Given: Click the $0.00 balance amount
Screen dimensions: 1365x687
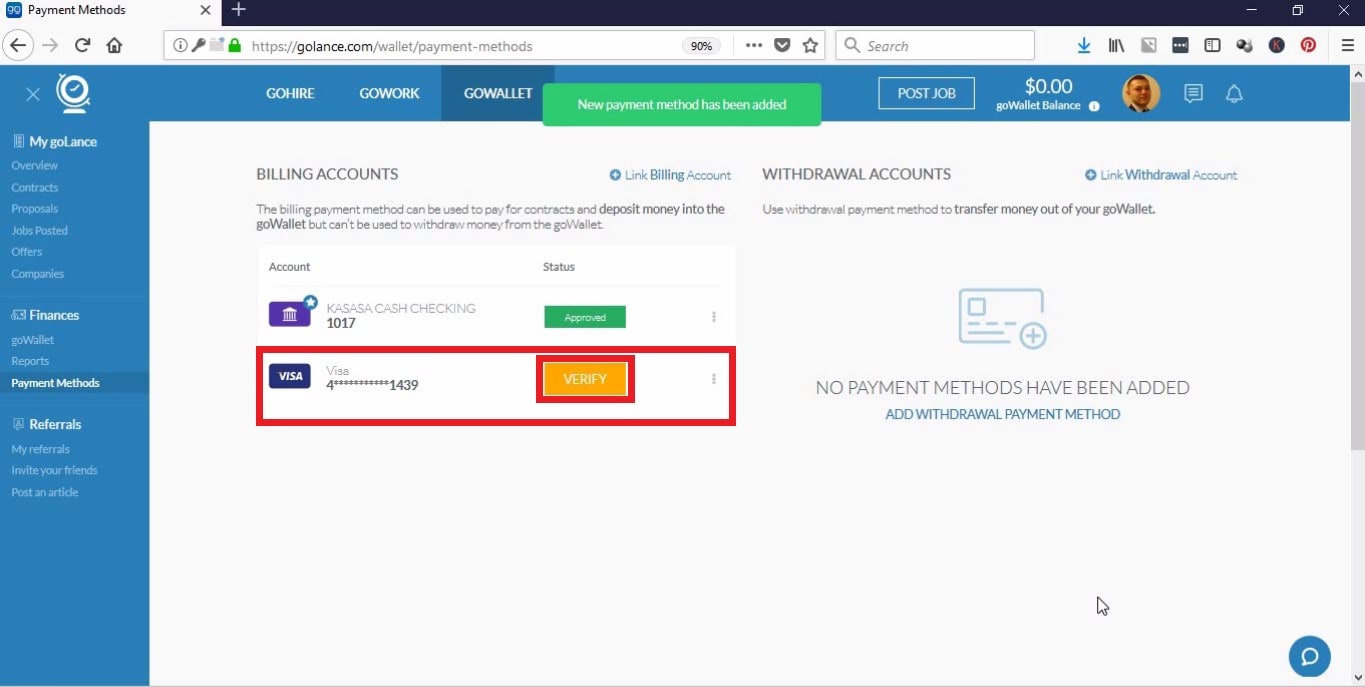Looking at the screenshot, I should [x=1048, y=87].
